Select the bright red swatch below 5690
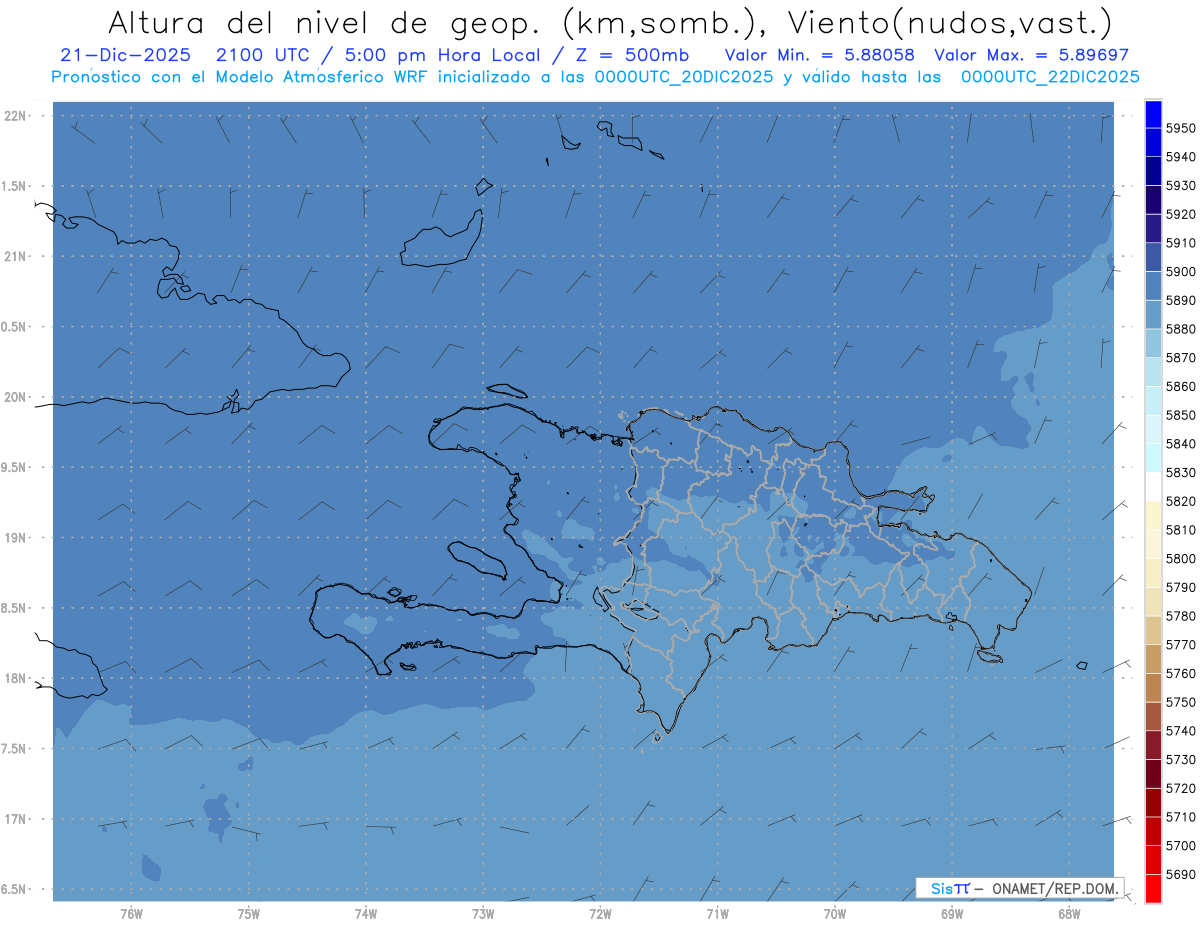Viewport: 1200px width, 927px height. tap(1153, 888)
